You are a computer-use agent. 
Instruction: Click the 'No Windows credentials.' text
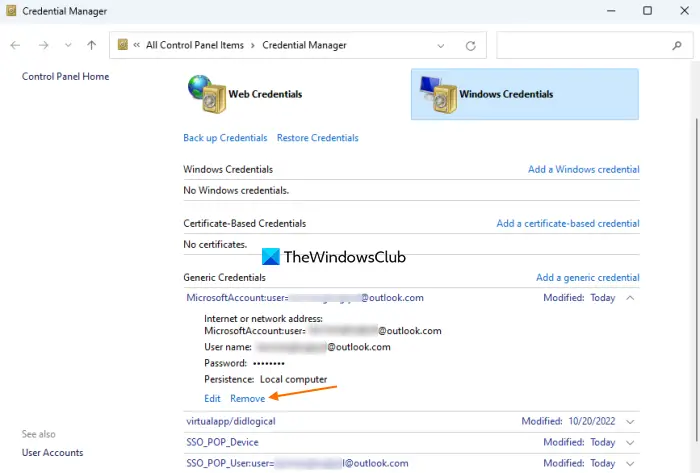point(236,191)
